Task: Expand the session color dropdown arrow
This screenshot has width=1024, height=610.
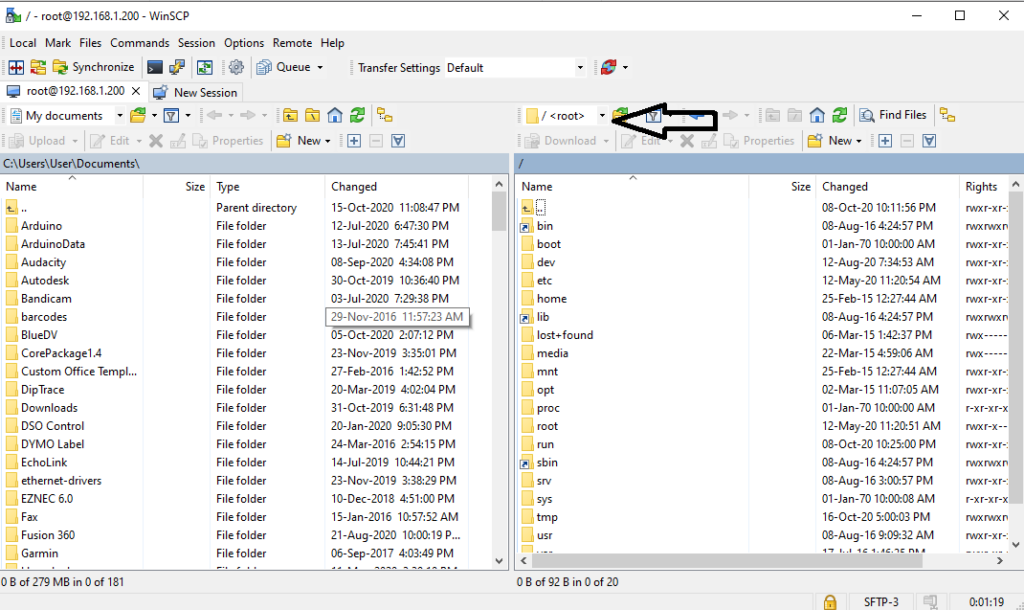Action: pos(625,67)
